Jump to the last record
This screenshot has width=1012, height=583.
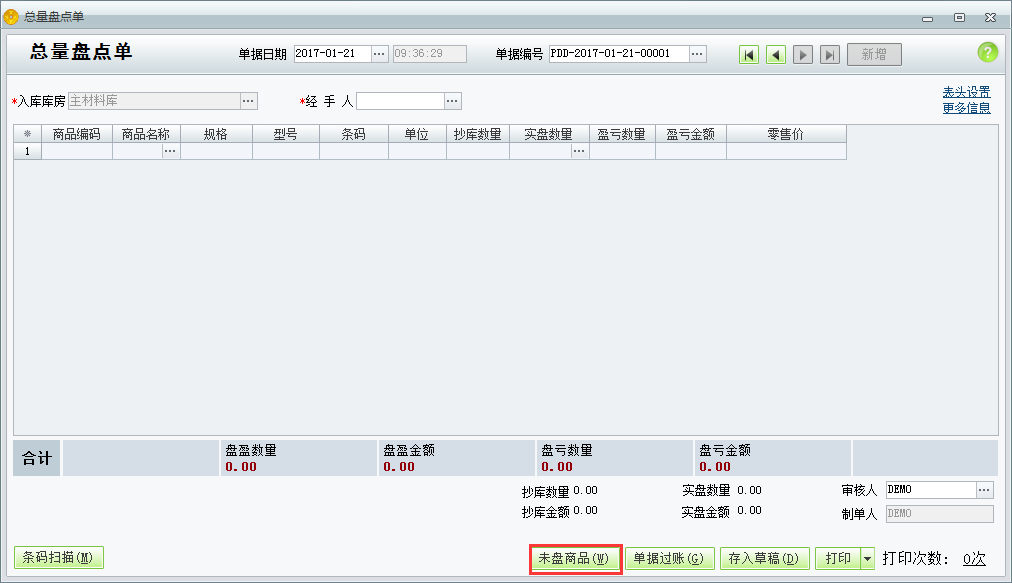[829, 54]
